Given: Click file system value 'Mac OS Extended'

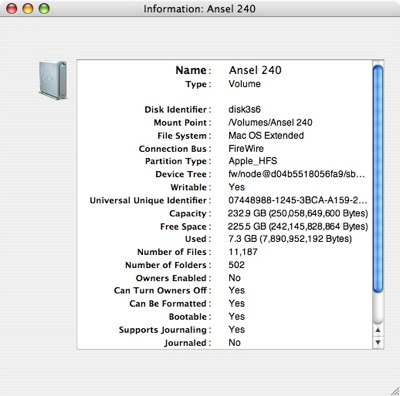Looking at the screenshot, I should 266,135.
